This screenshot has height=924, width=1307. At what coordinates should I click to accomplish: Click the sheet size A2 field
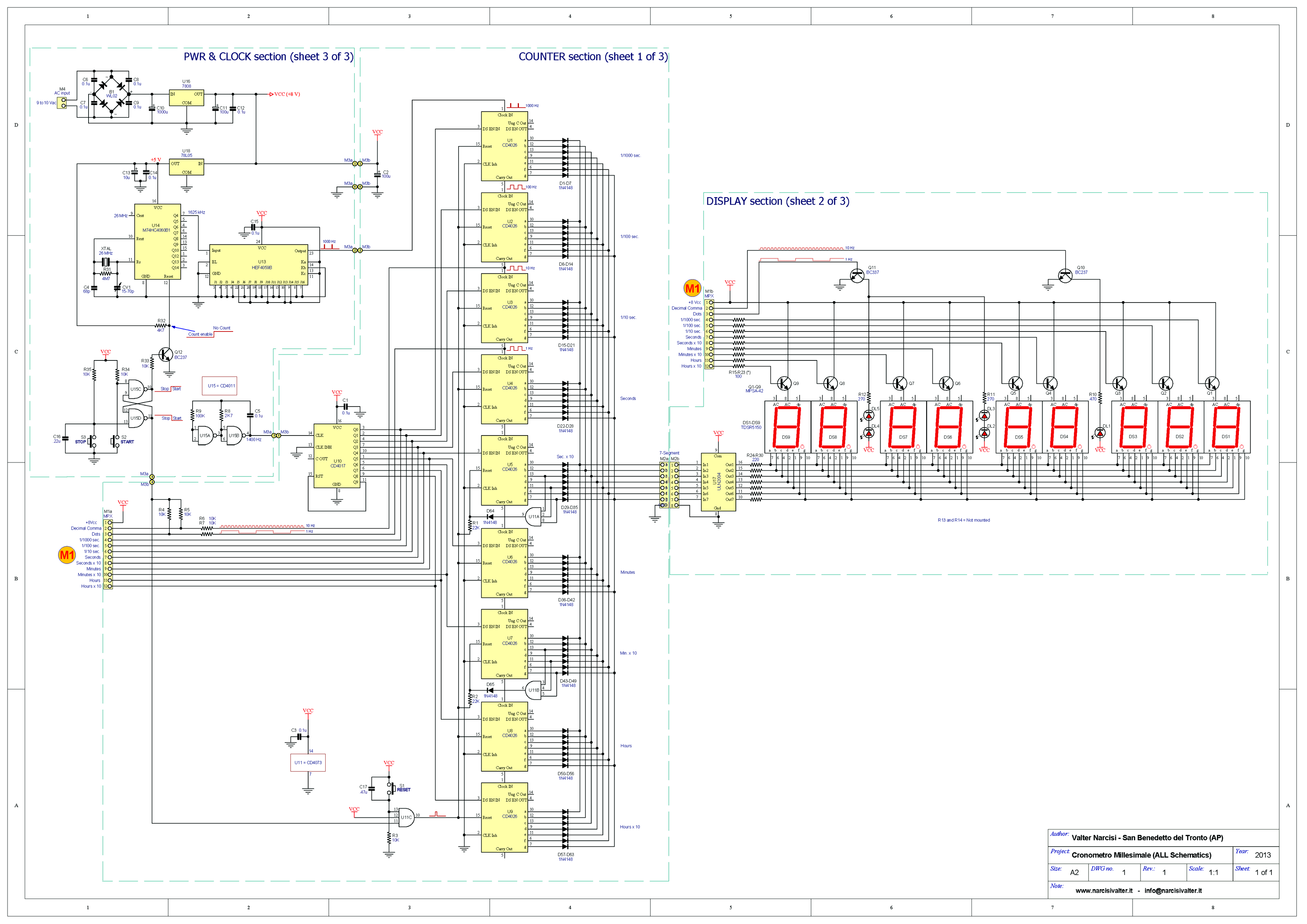tap(1074, 872)
